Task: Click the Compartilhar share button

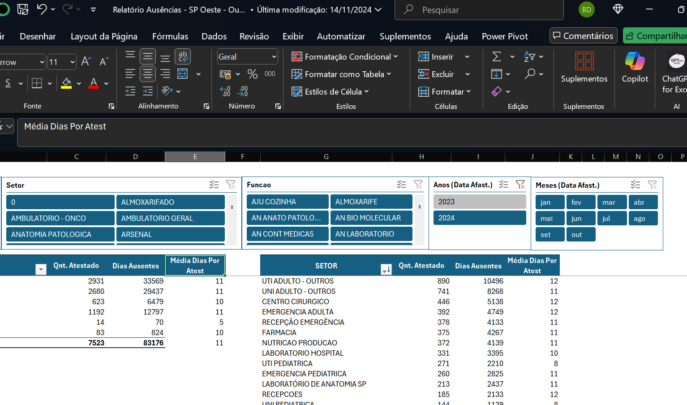Action: click(x=656, y=36)
